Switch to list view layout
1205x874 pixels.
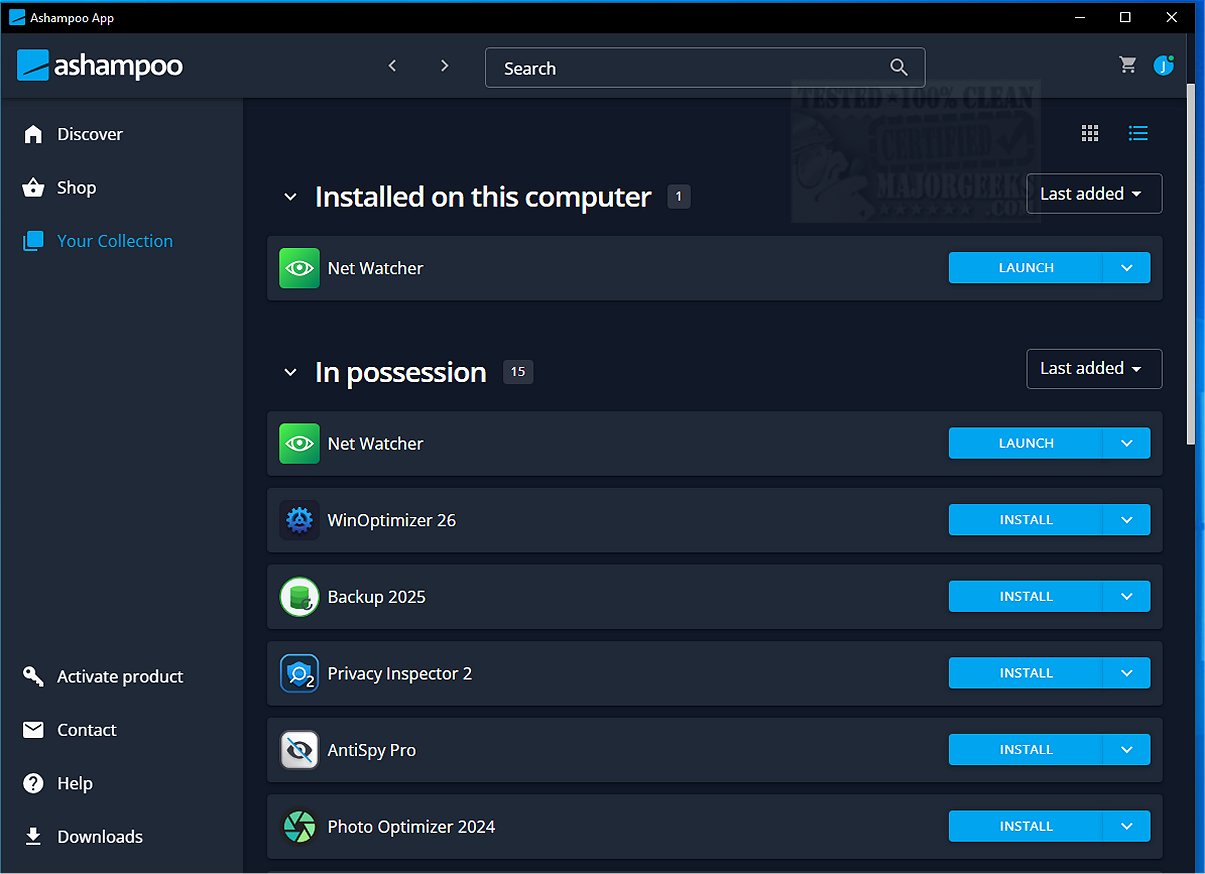click(x=1138, y=133)
